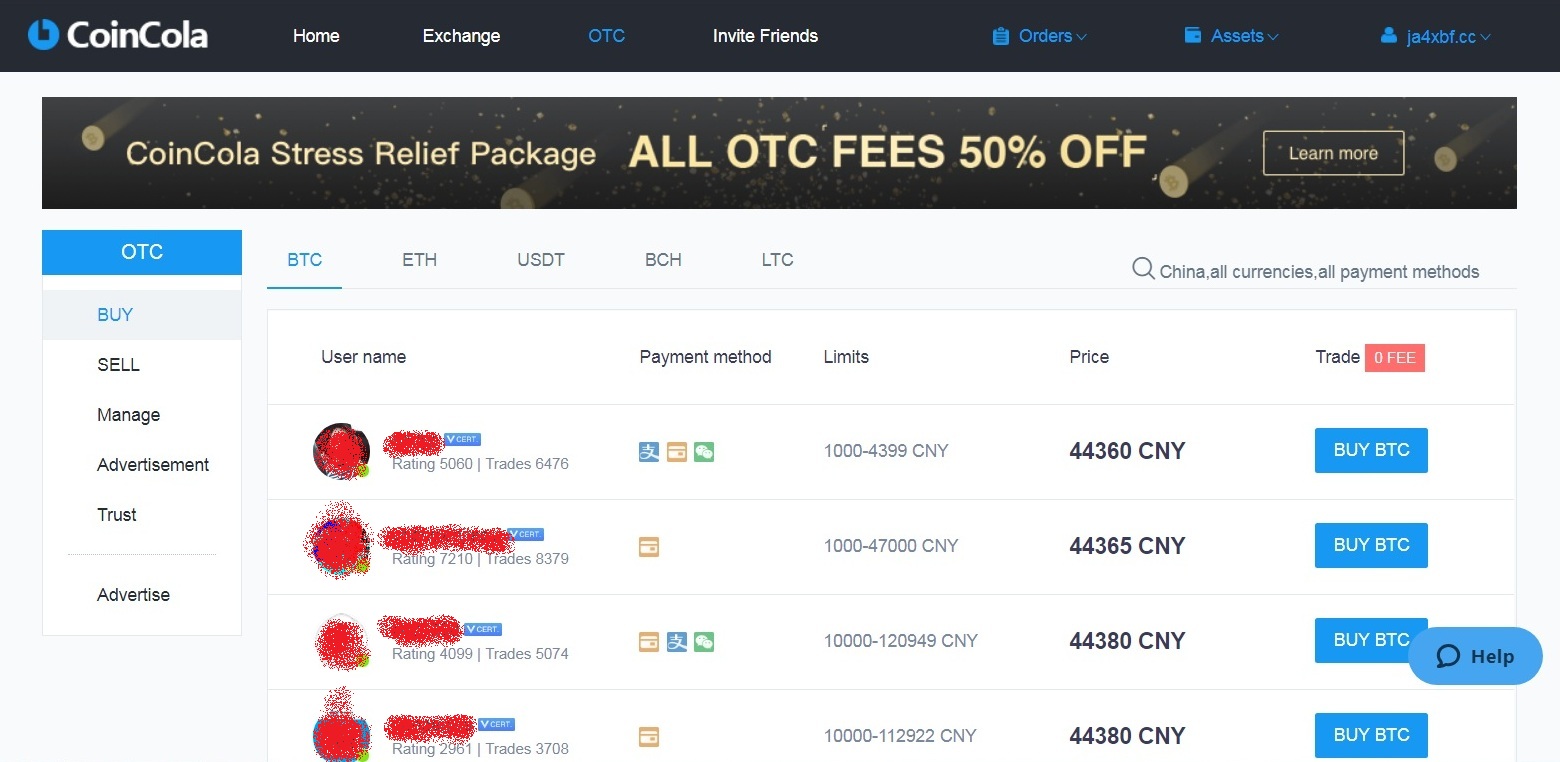The width and height of the screenshot is (1560, 762).
Task: Switch to the ETH tab
Action: [x=419, y=260]
